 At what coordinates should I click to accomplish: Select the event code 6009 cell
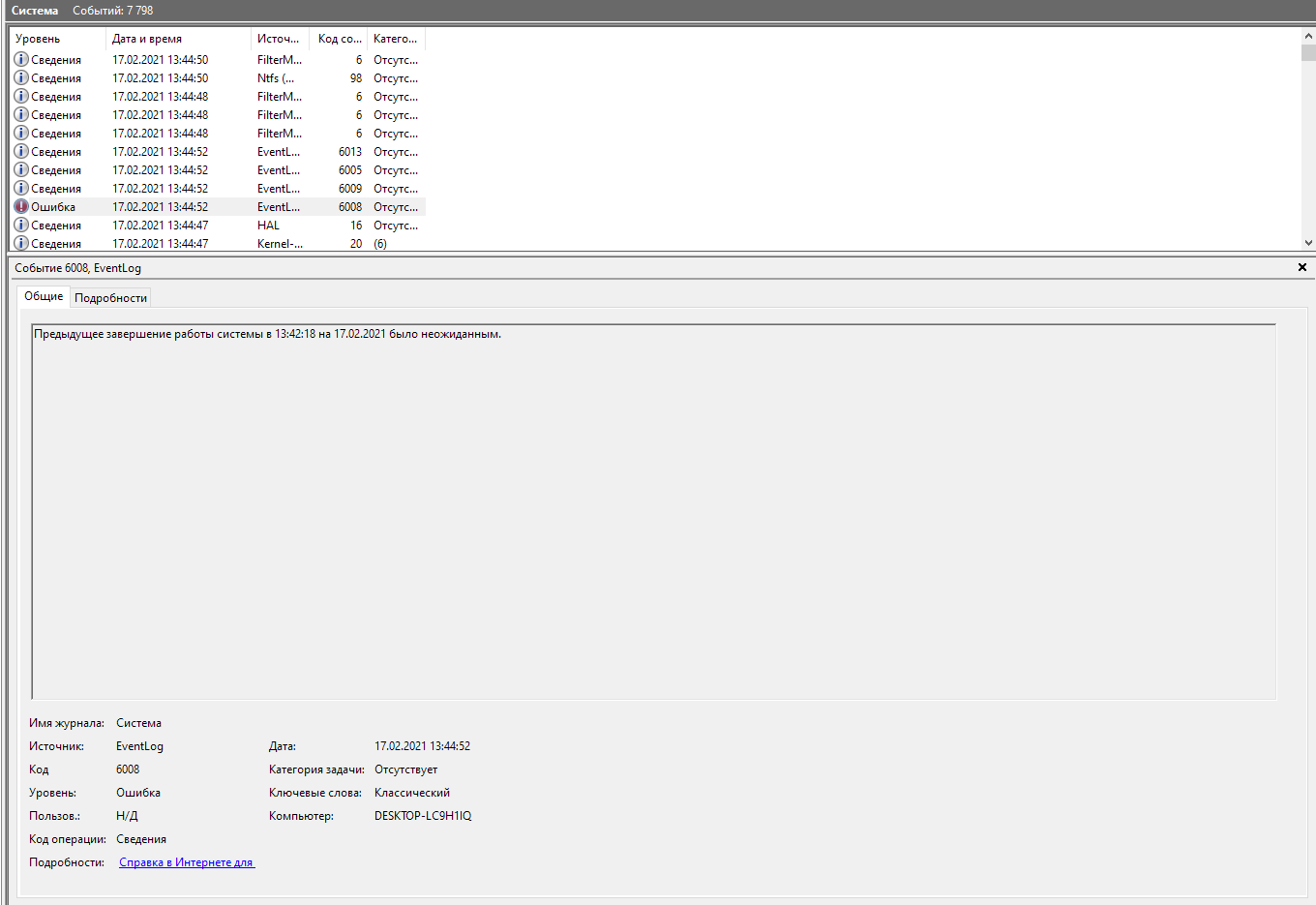pos(350,189)
